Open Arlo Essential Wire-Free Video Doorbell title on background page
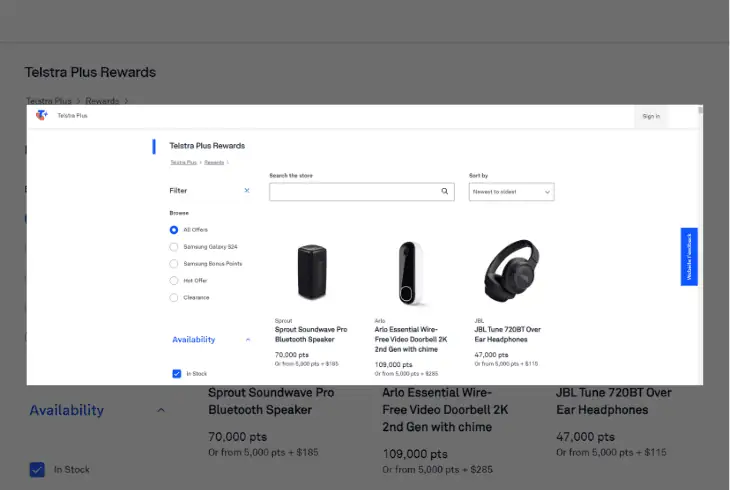 click(x=445, y=410)
